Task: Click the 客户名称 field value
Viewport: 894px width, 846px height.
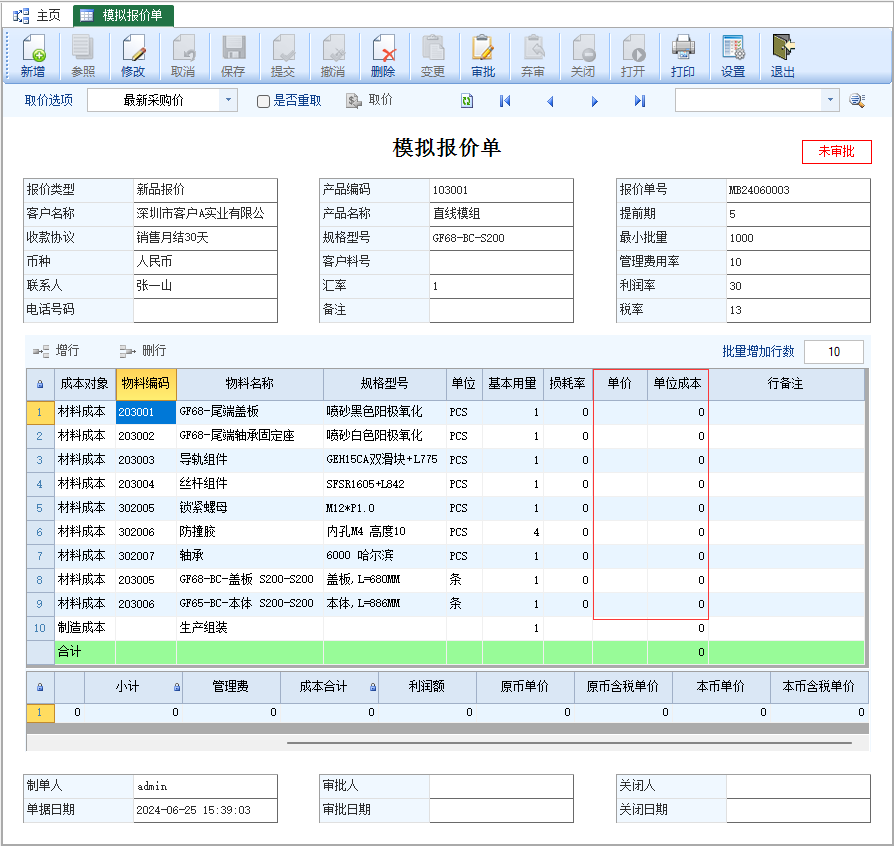Action: [205, 214]
